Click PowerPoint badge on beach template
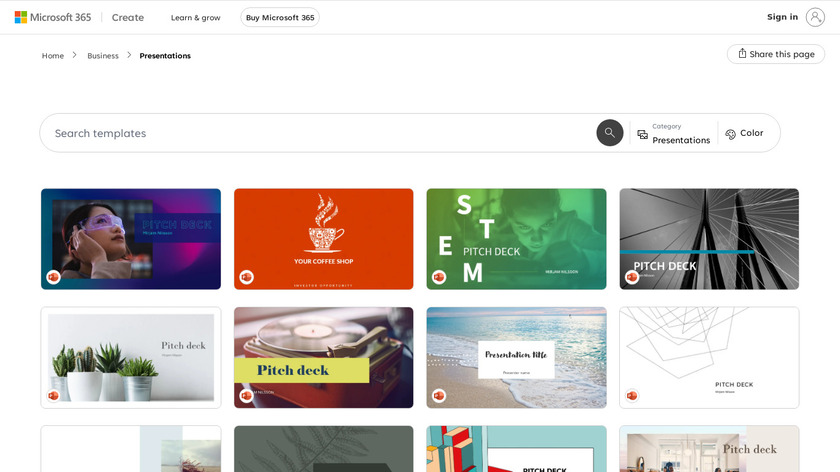 438,395
